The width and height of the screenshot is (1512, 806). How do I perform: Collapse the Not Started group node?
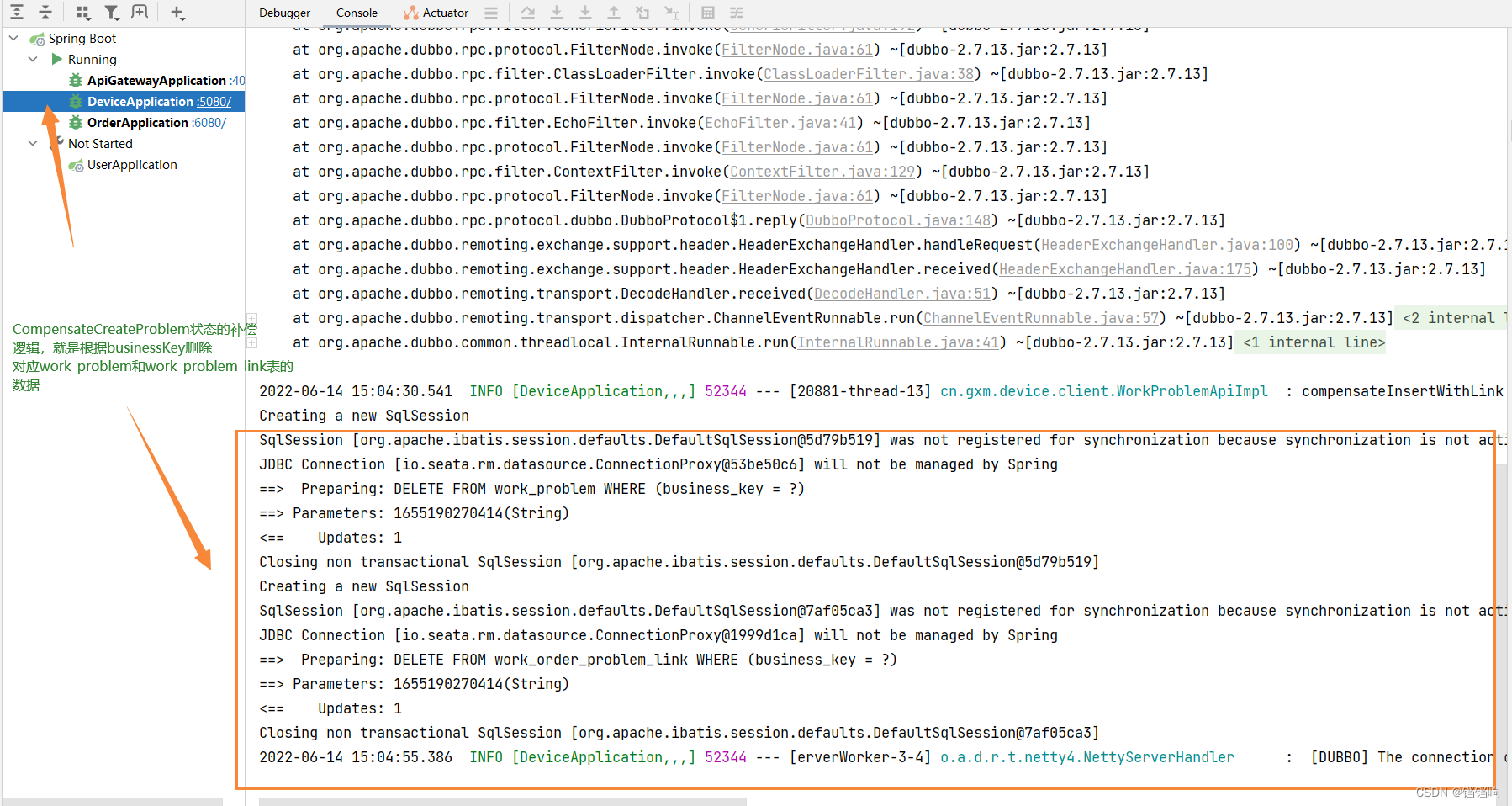(33, 143)
